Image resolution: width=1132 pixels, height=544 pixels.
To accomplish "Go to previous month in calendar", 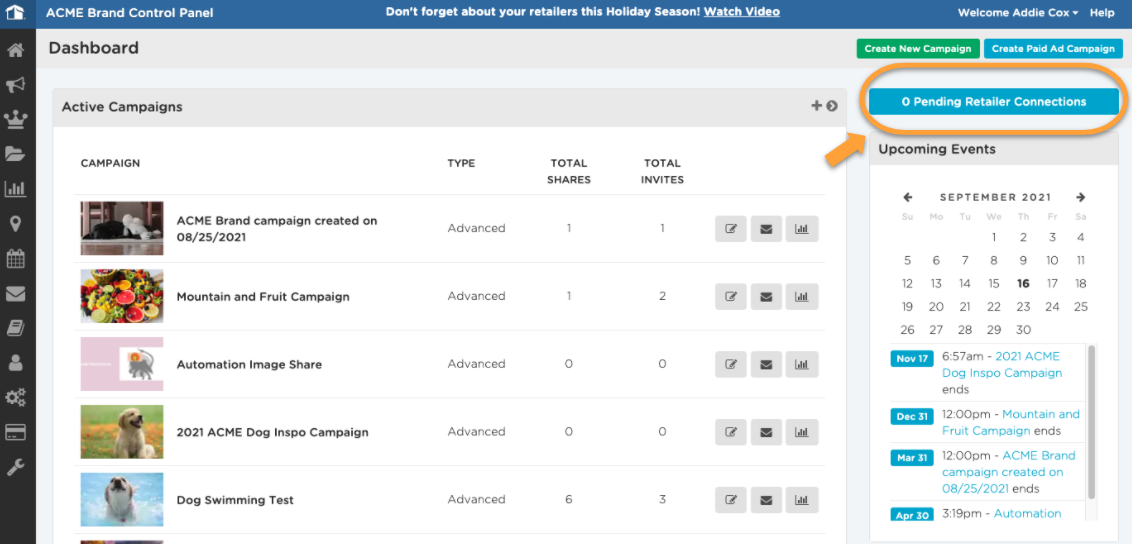I will point(907,197).
